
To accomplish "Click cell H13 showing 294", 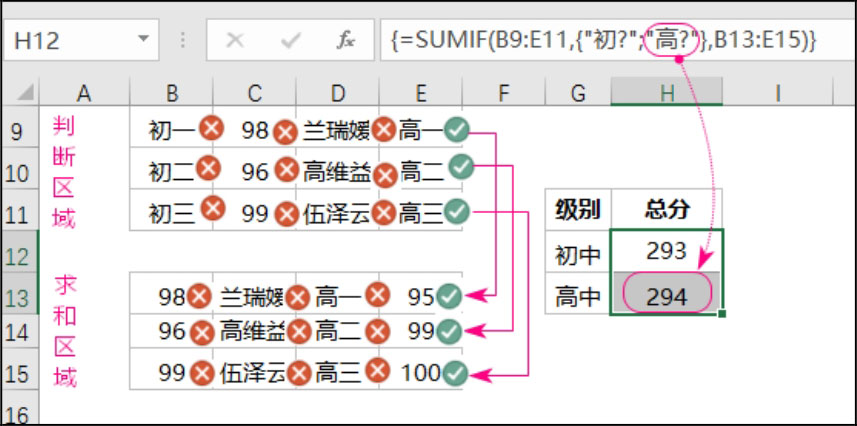I will (x=667, y=293).
